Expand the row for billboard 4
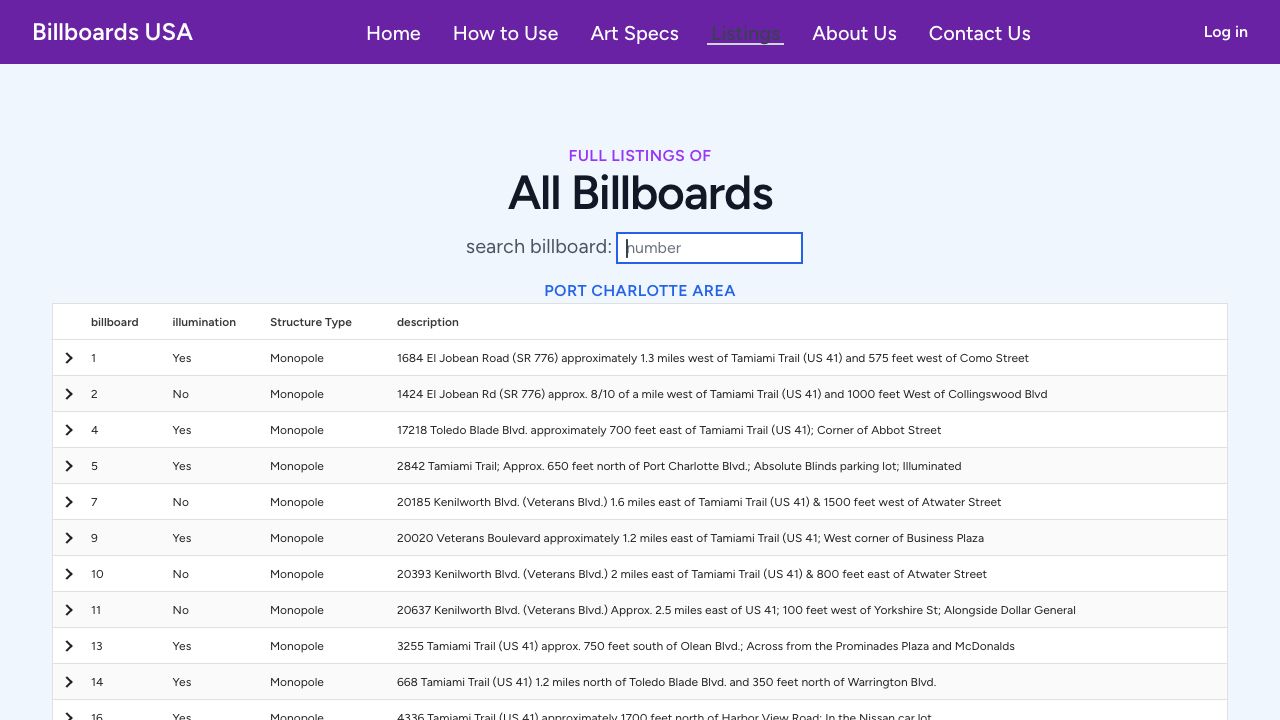Viewport: 1280px width, 720px height. 69,430
